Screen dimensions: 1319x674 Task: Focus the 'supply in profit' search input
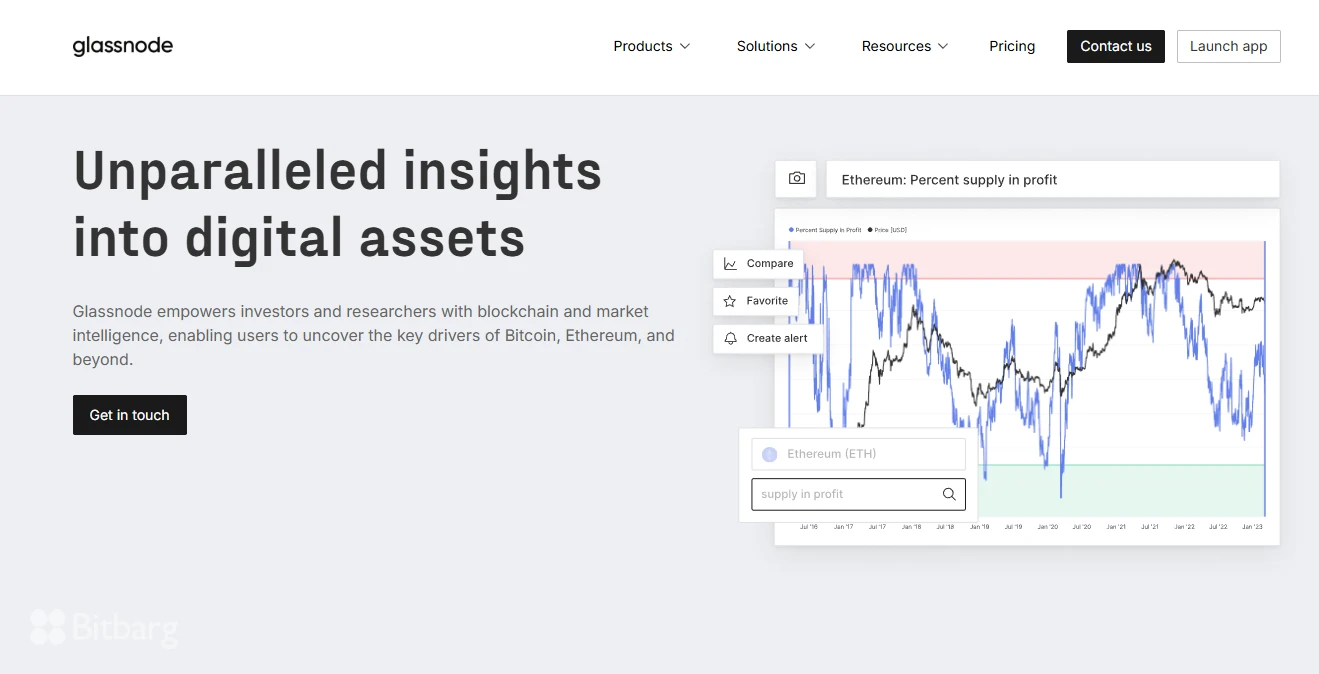845,494
